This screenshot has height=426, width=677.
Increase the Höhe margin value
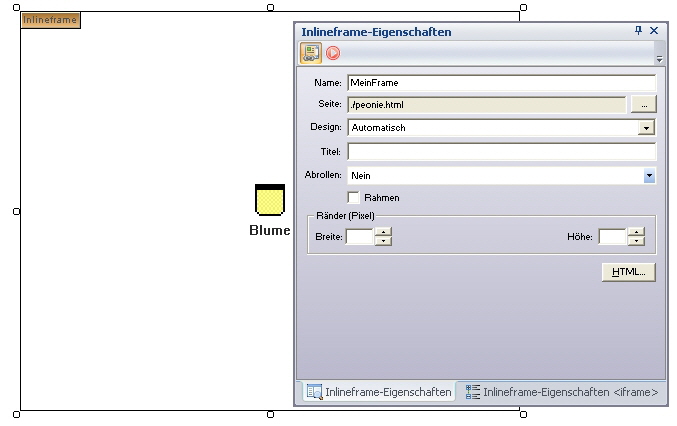coord(636,232)
